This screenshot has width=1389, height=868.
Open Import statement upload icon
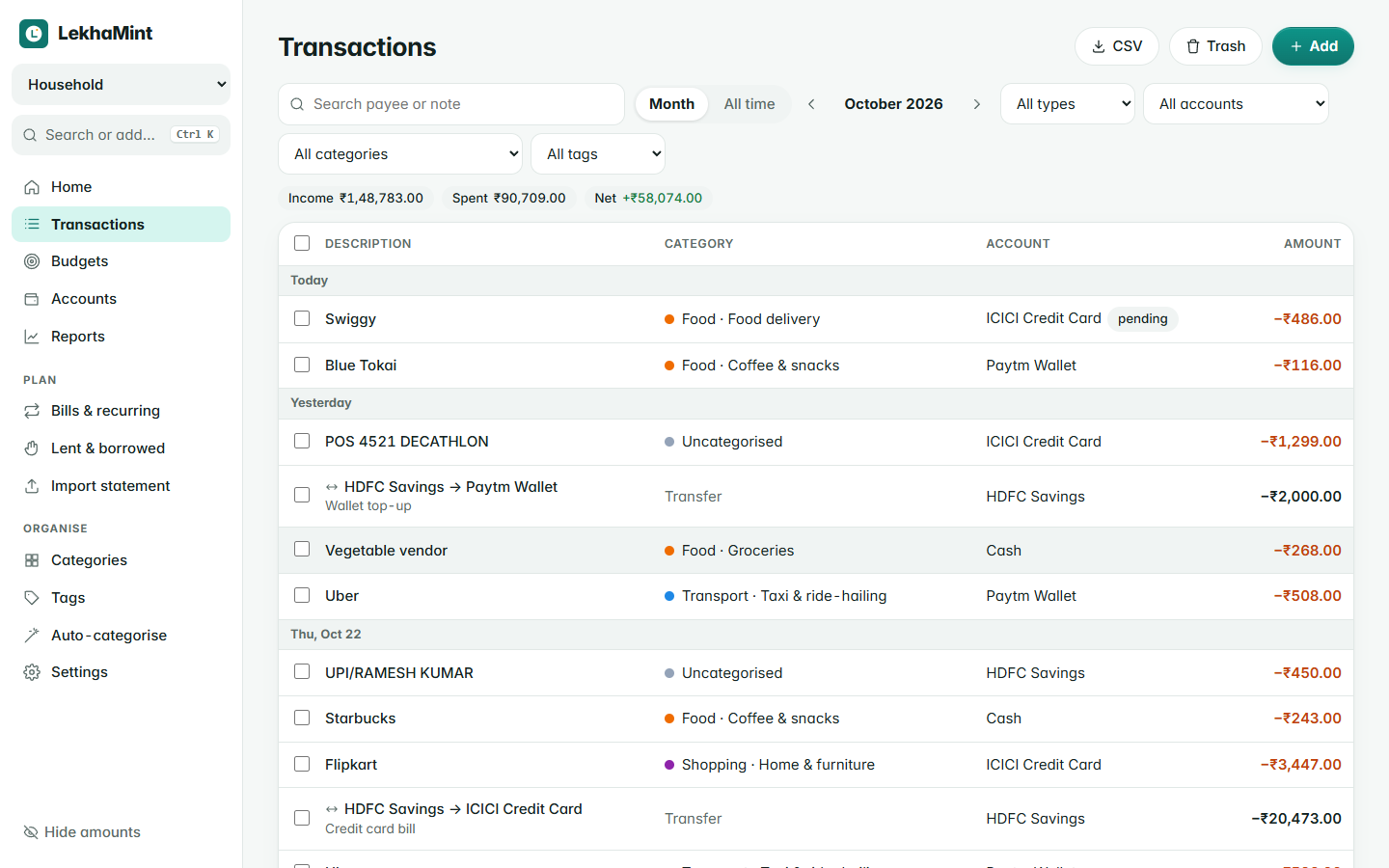pos(32,486)
